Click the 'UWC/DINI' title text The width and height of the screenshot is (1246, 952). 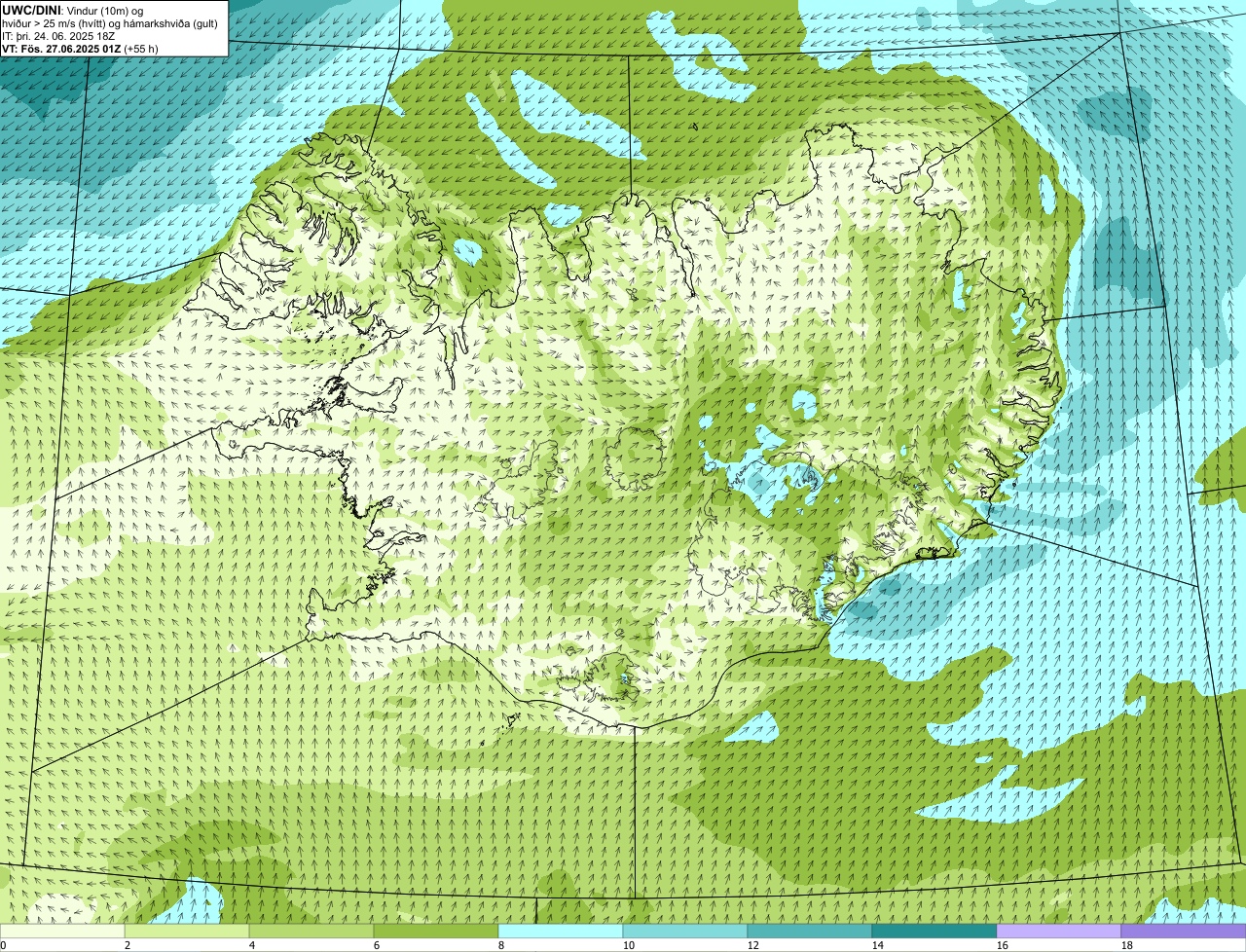coord(30,10)
